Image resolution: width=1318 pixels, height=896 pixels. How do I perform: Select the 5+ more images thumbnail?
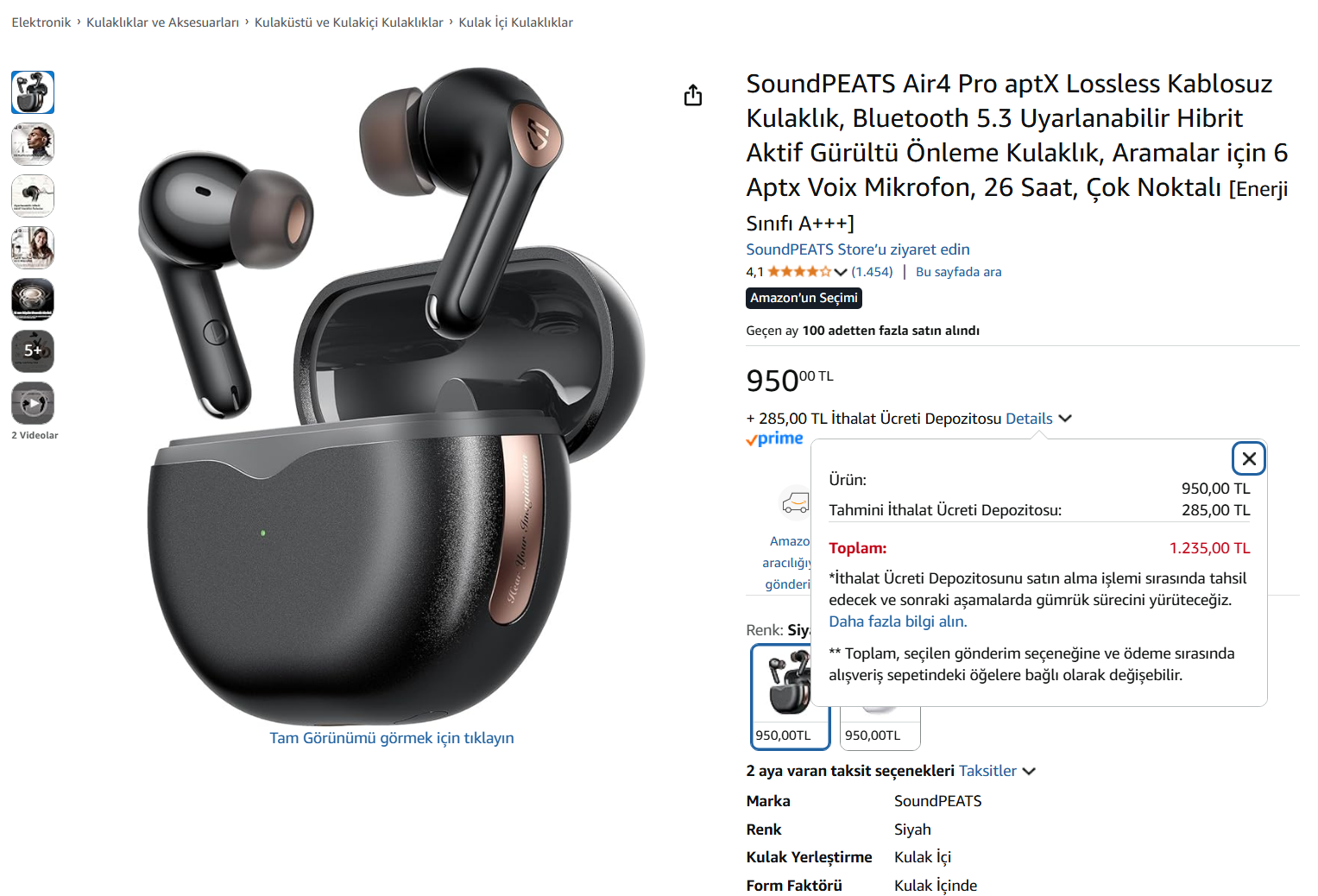pos(33,351)
